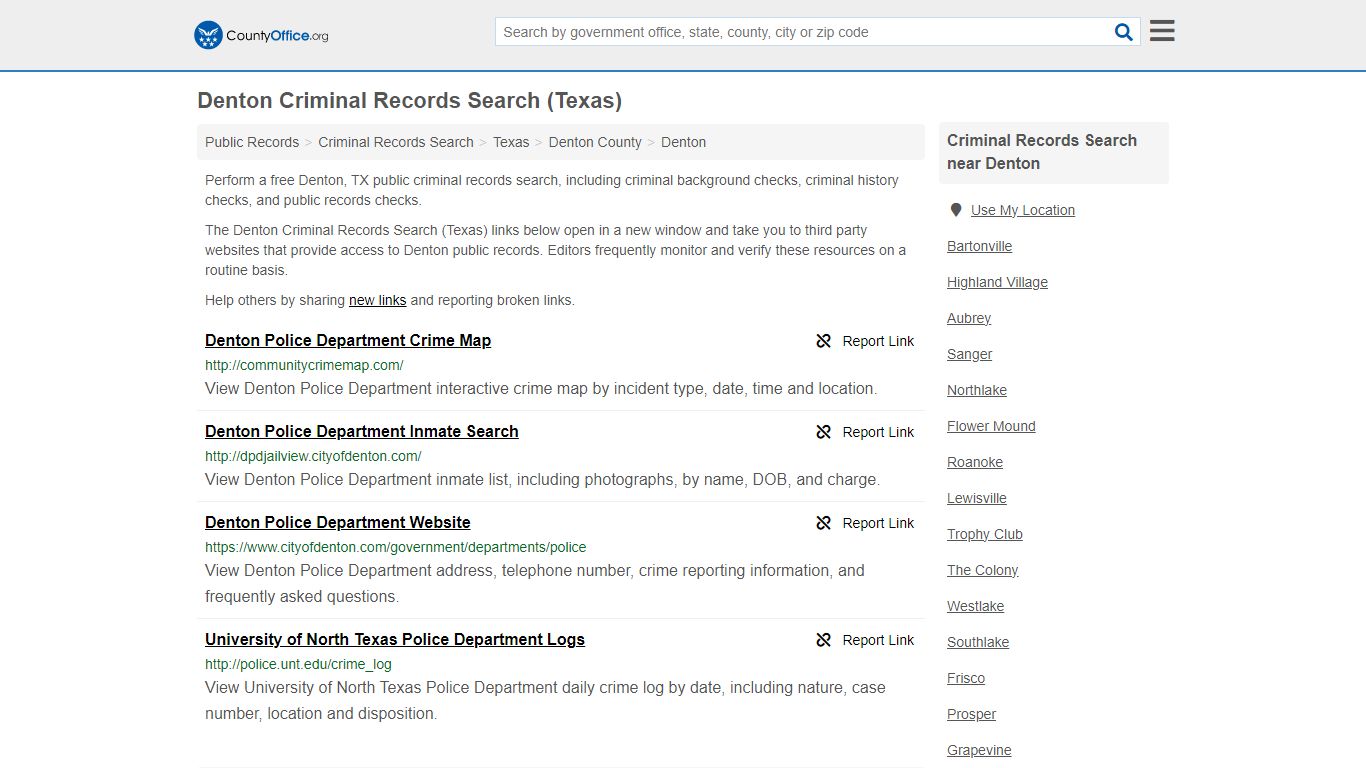
Task: Click the Crime Map description text
Action: [x=541, y=389]
